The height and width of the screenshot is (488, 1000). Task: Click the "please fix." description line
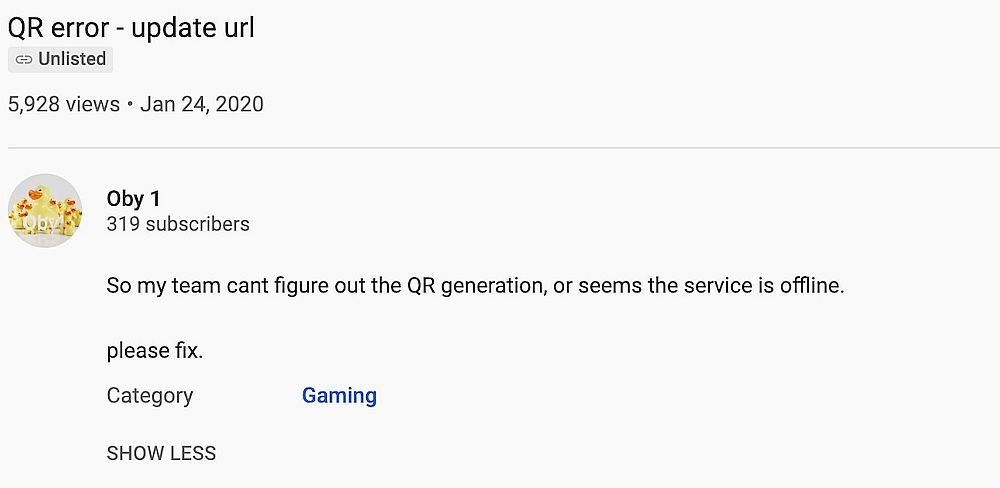point(155,351)
